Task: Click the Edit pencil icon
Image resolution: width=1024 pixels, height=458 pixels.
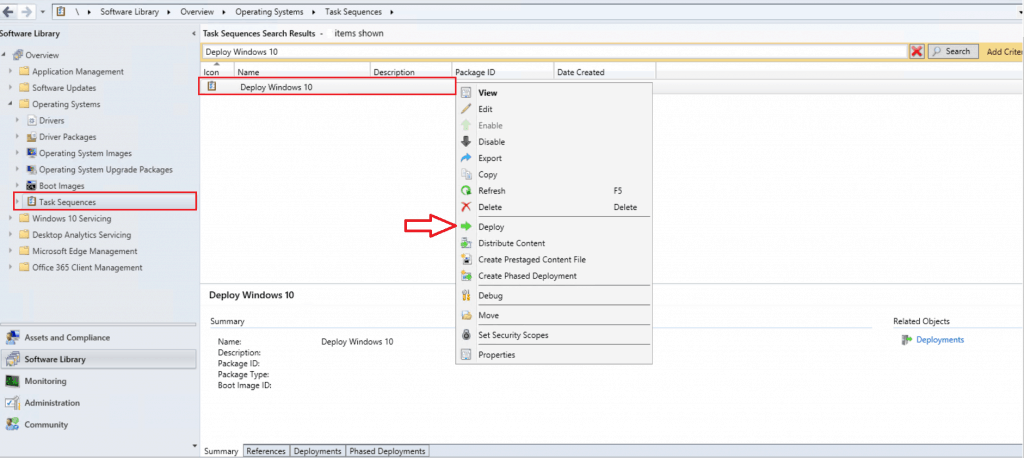Action: [x=466, y=109]
